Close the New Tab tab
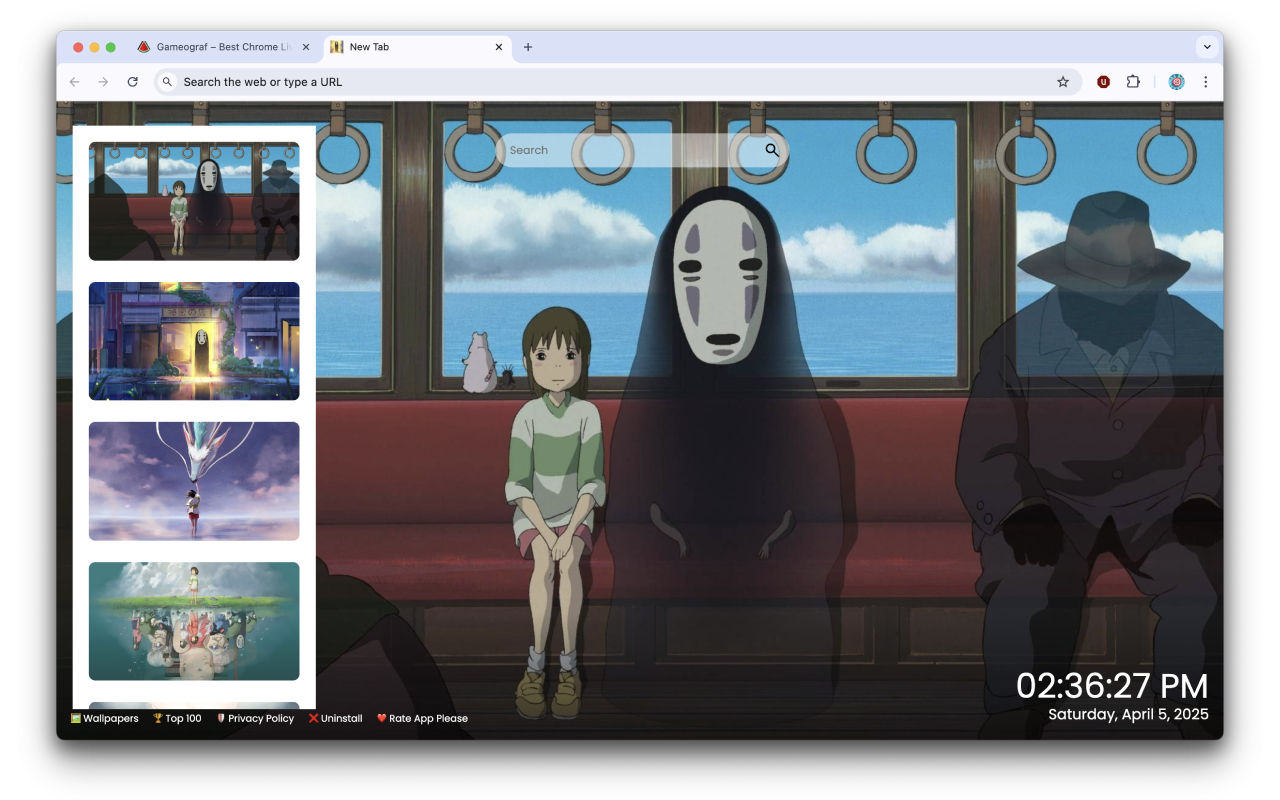The image size is (1280, 800). click(499, 47)
